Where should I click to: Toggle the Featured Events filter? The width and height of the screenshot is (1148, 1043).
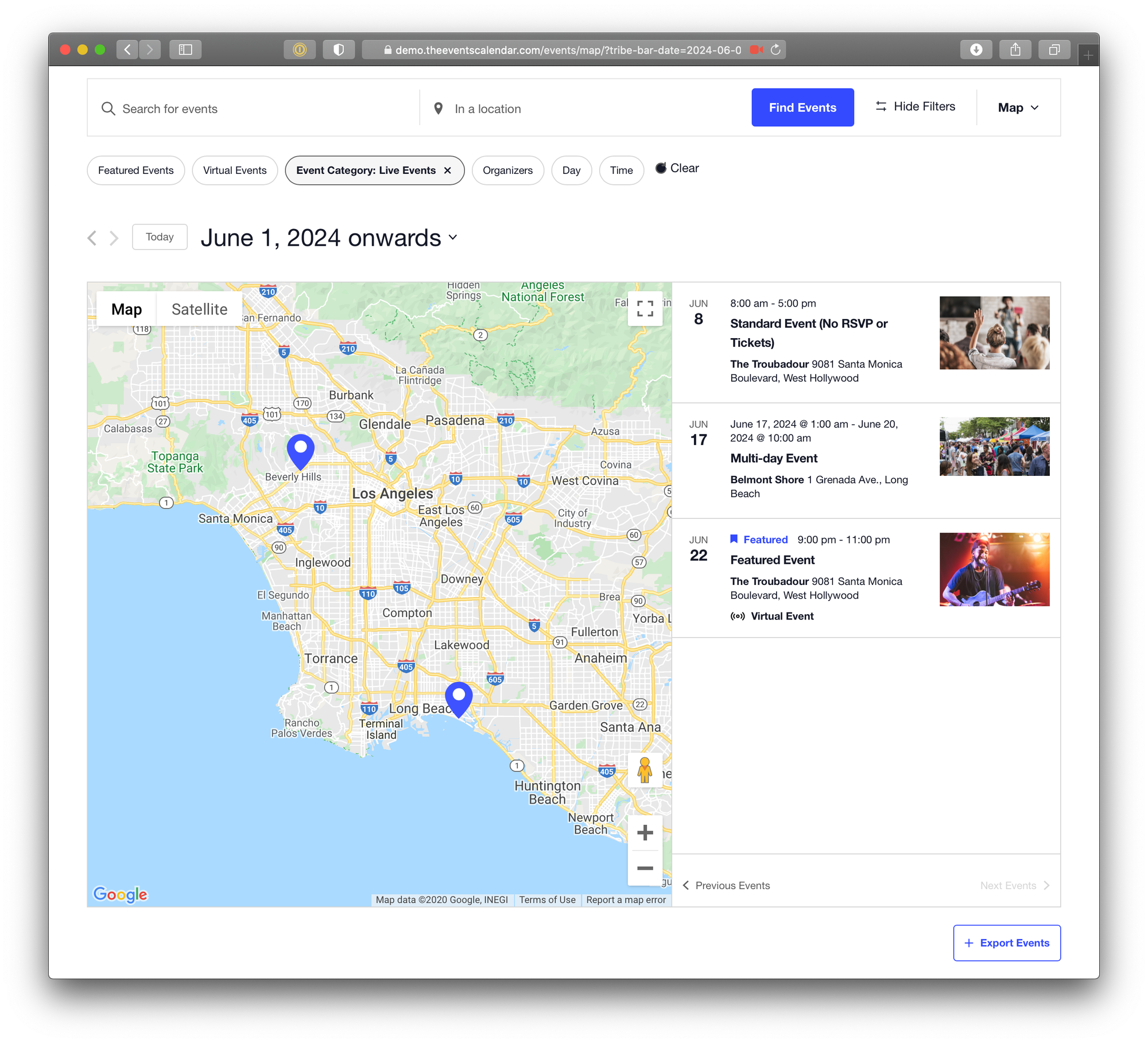(135, 170)
